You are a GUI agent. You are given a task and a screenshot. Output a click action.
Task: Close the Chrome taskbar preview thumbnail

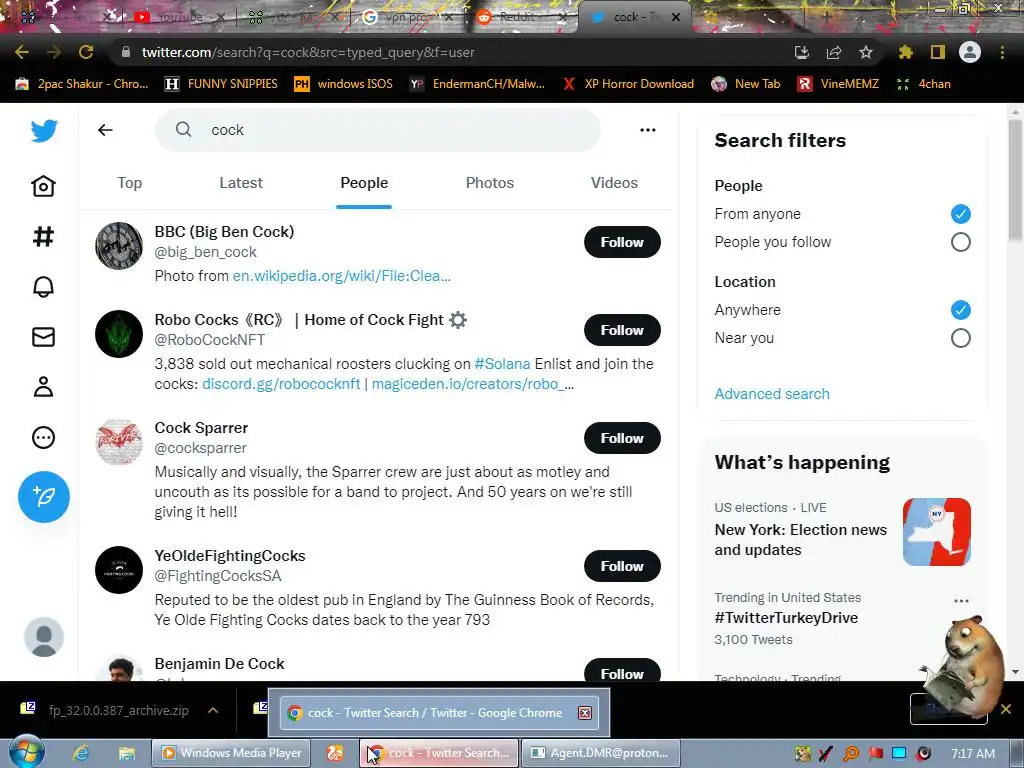pyautogui.click(x=585, y=713)
